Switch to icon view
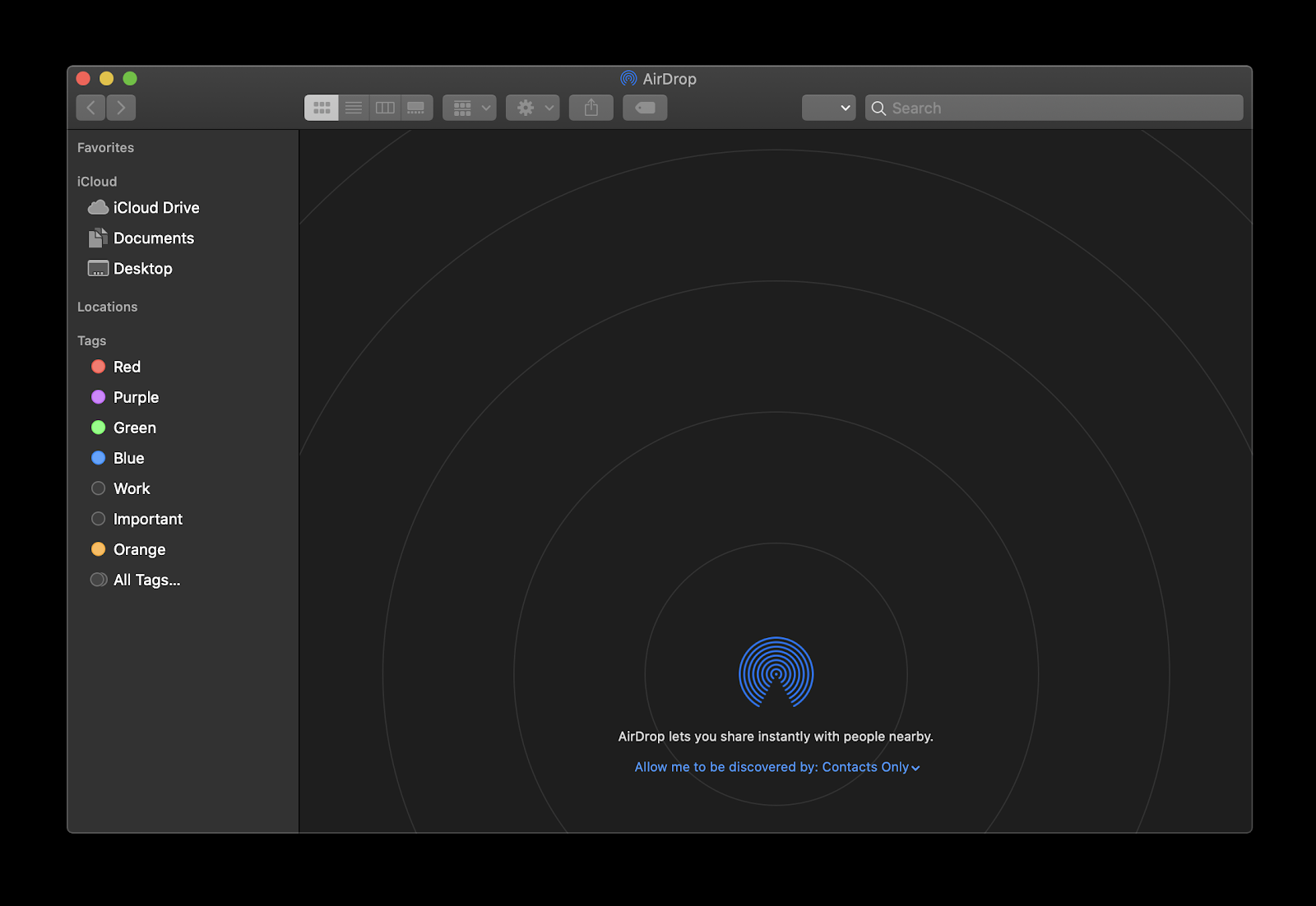This screenshot has height=906, width=1316. point(322,108)
